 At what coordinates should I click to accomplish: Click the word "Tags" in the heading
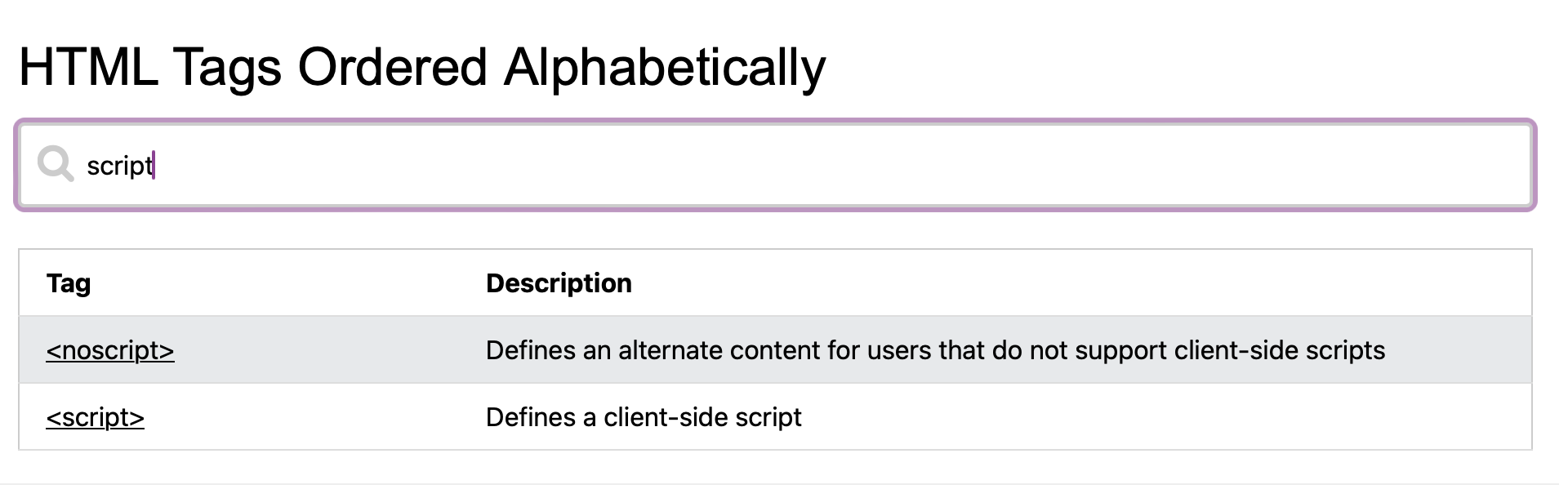[x=227, y=67]
